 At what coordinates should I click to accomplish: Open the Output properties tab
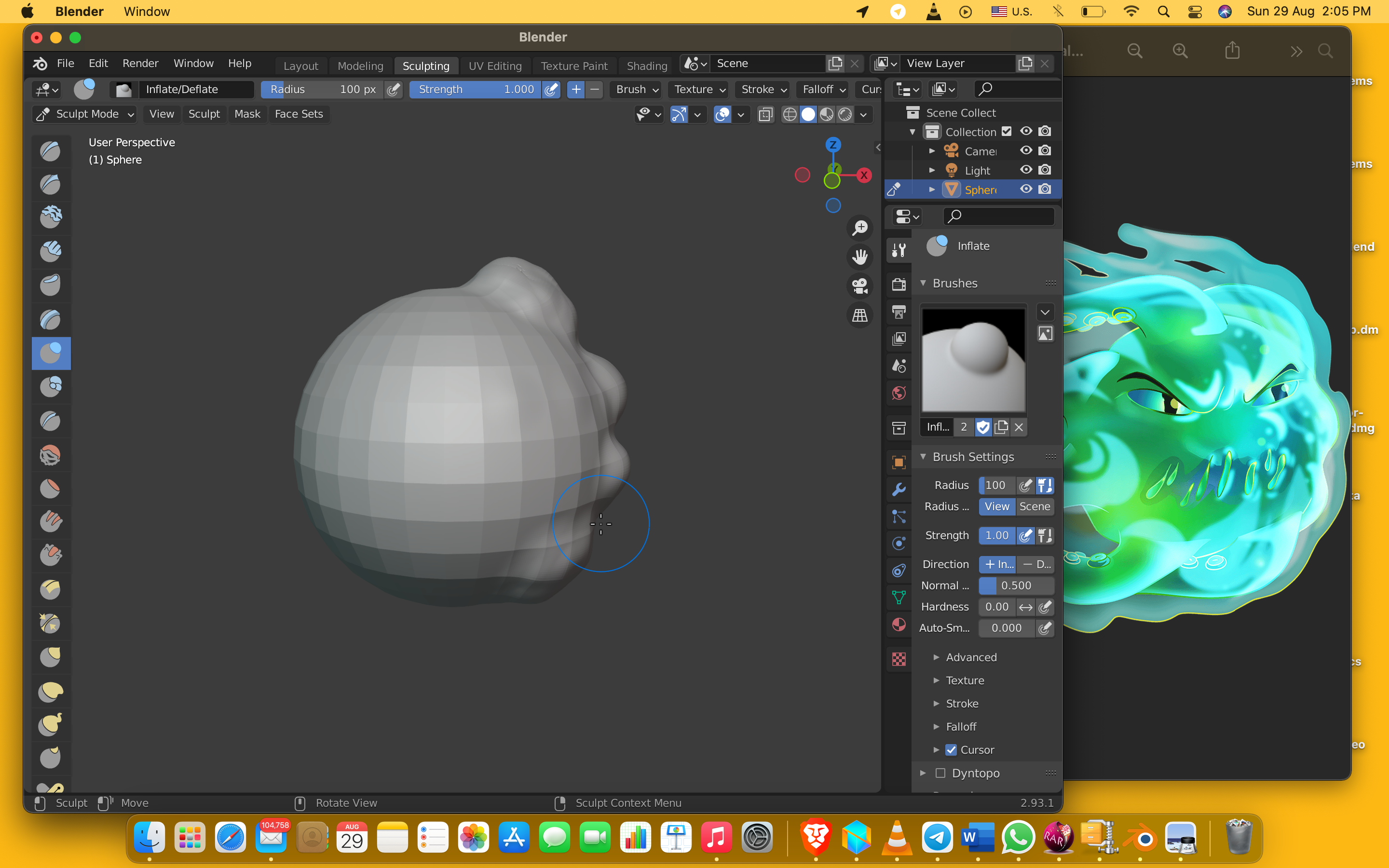[899, 312]
